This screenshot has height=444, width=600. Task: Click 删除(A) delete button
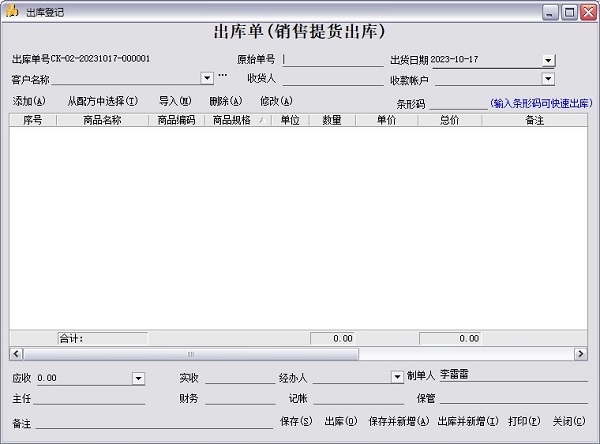(225, 101)
